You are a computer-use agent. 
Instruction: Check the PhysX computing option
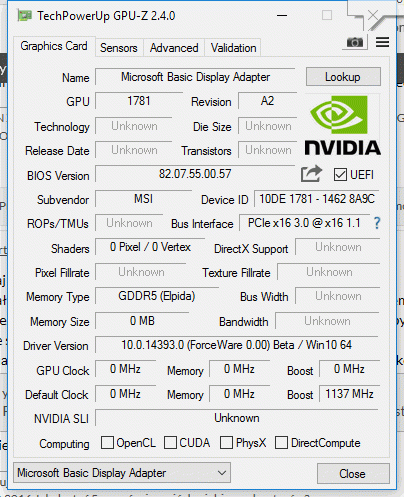point(226,443)
